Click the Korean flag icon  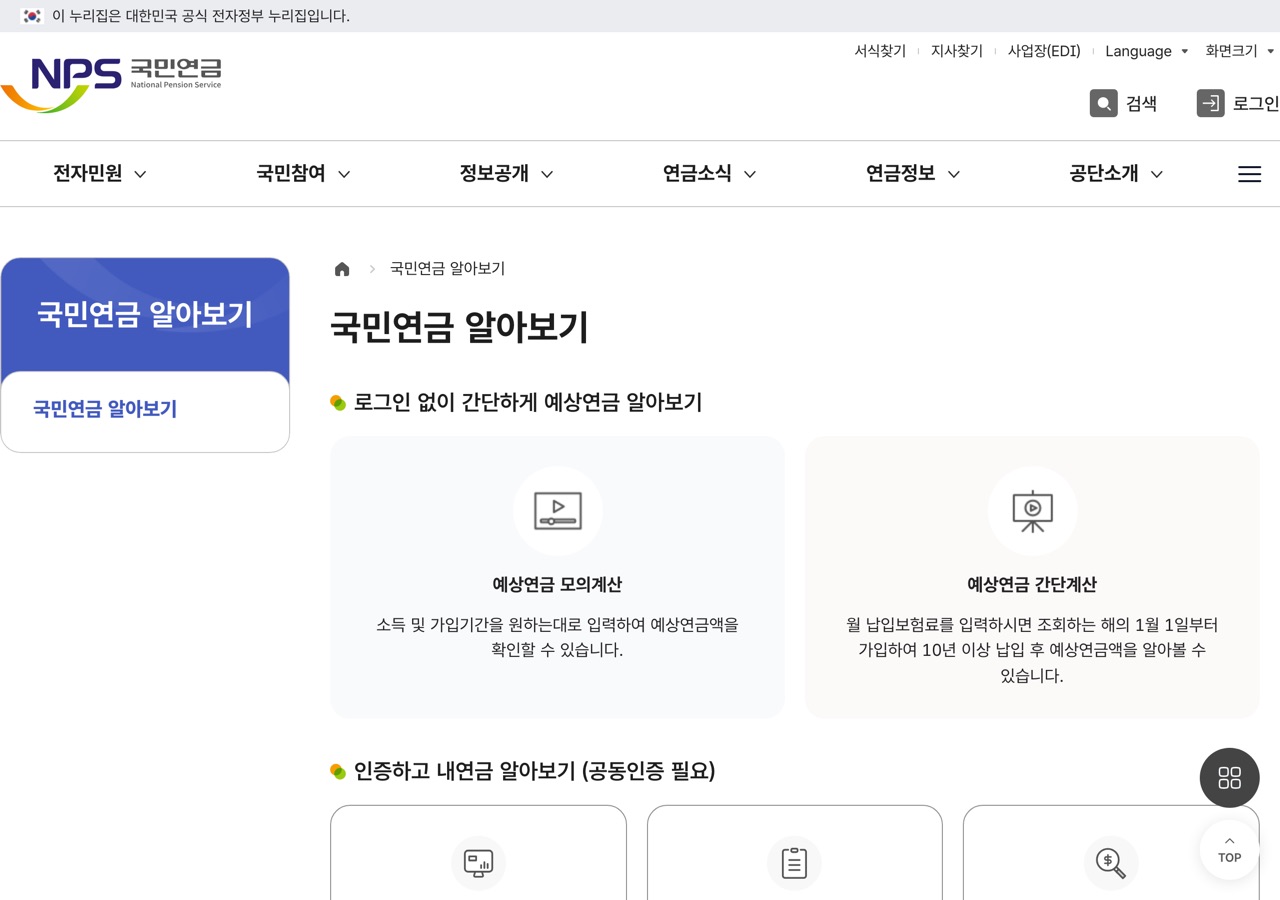pos(32,16)
